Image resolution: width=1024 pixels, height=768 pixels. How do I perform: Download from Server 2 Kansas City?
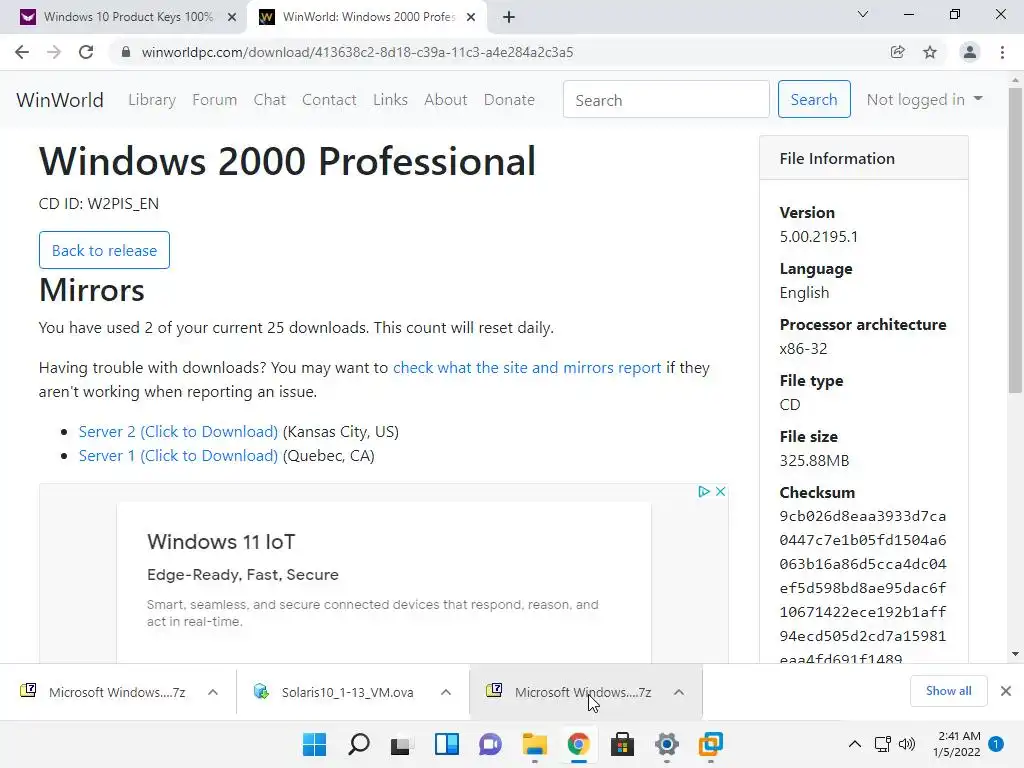[178, 432]
